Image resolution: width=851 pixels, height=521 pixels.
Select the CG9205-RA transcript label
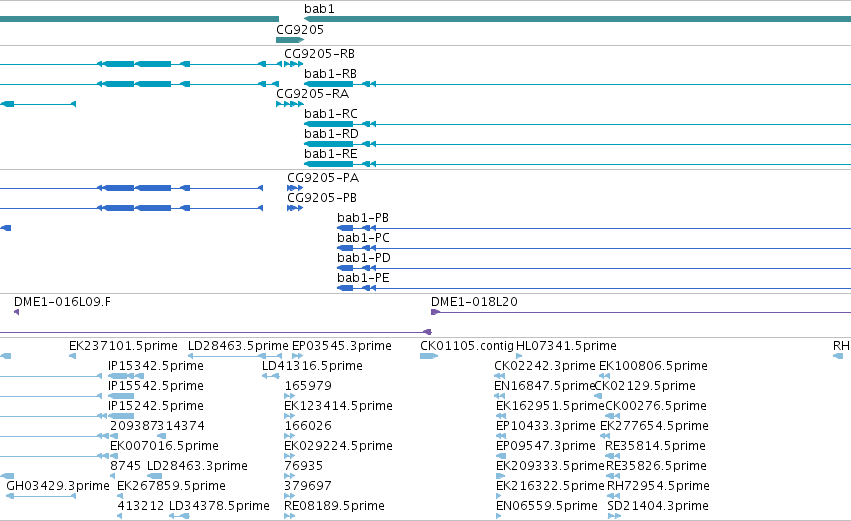click(313, 94)
